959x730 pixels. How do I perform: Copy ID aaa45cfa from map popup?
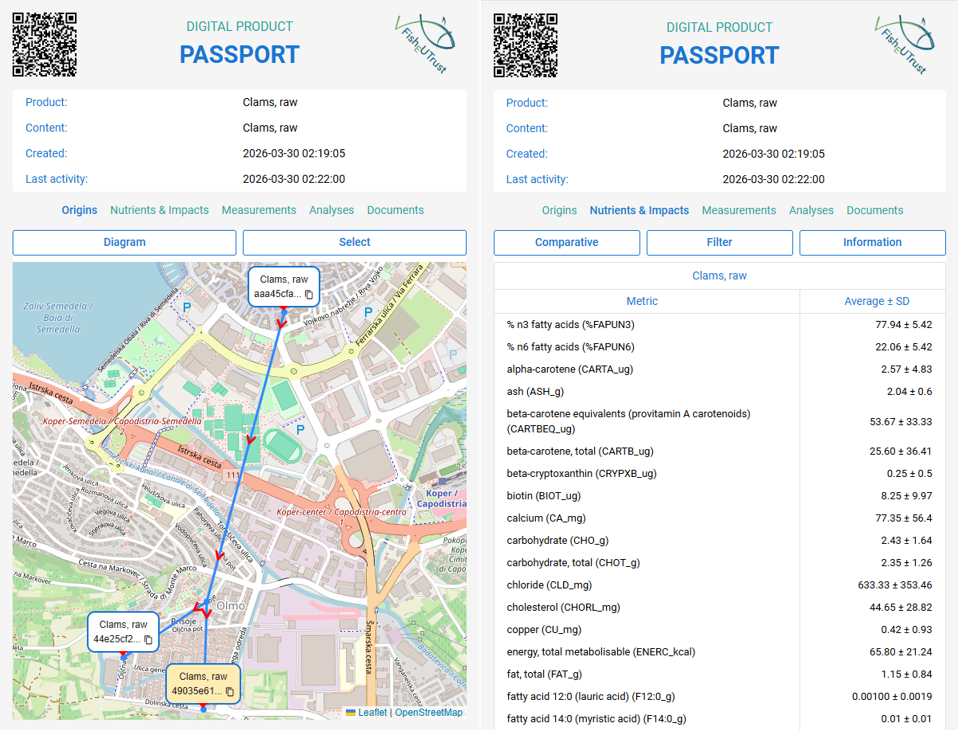pyautogui.click(x=309, y=294)
